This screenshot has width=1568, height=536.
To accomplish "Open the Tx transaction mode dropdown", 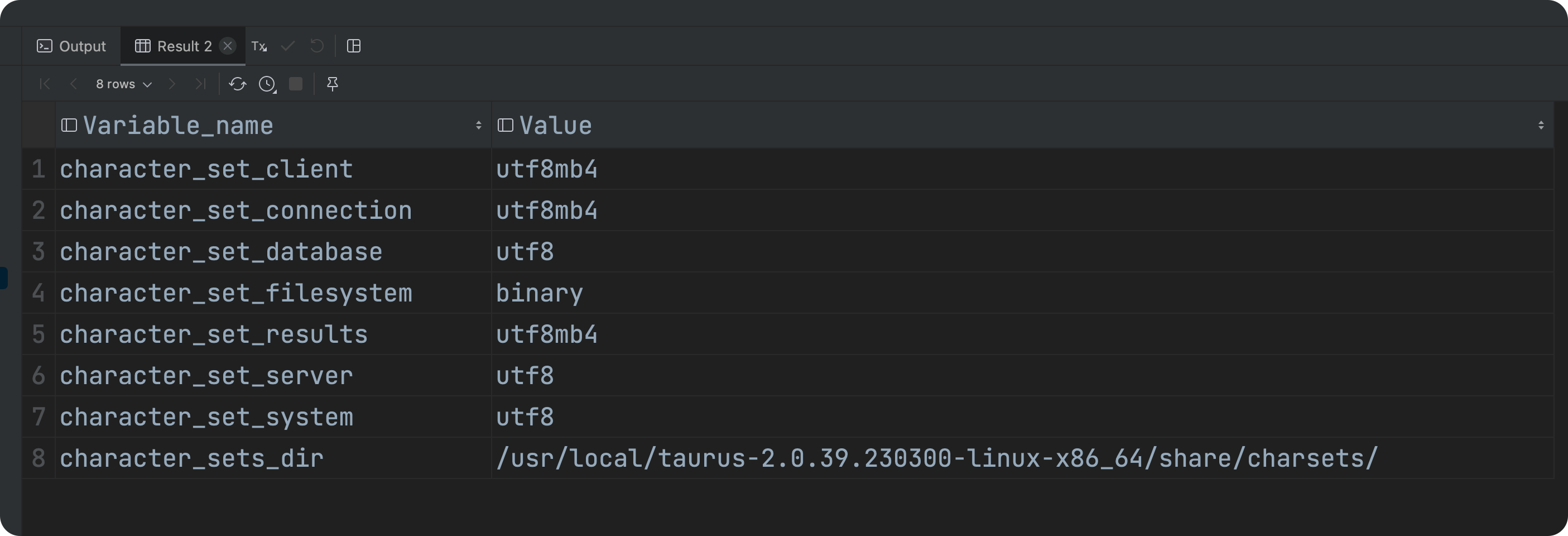I will click(x=260, y=46).
